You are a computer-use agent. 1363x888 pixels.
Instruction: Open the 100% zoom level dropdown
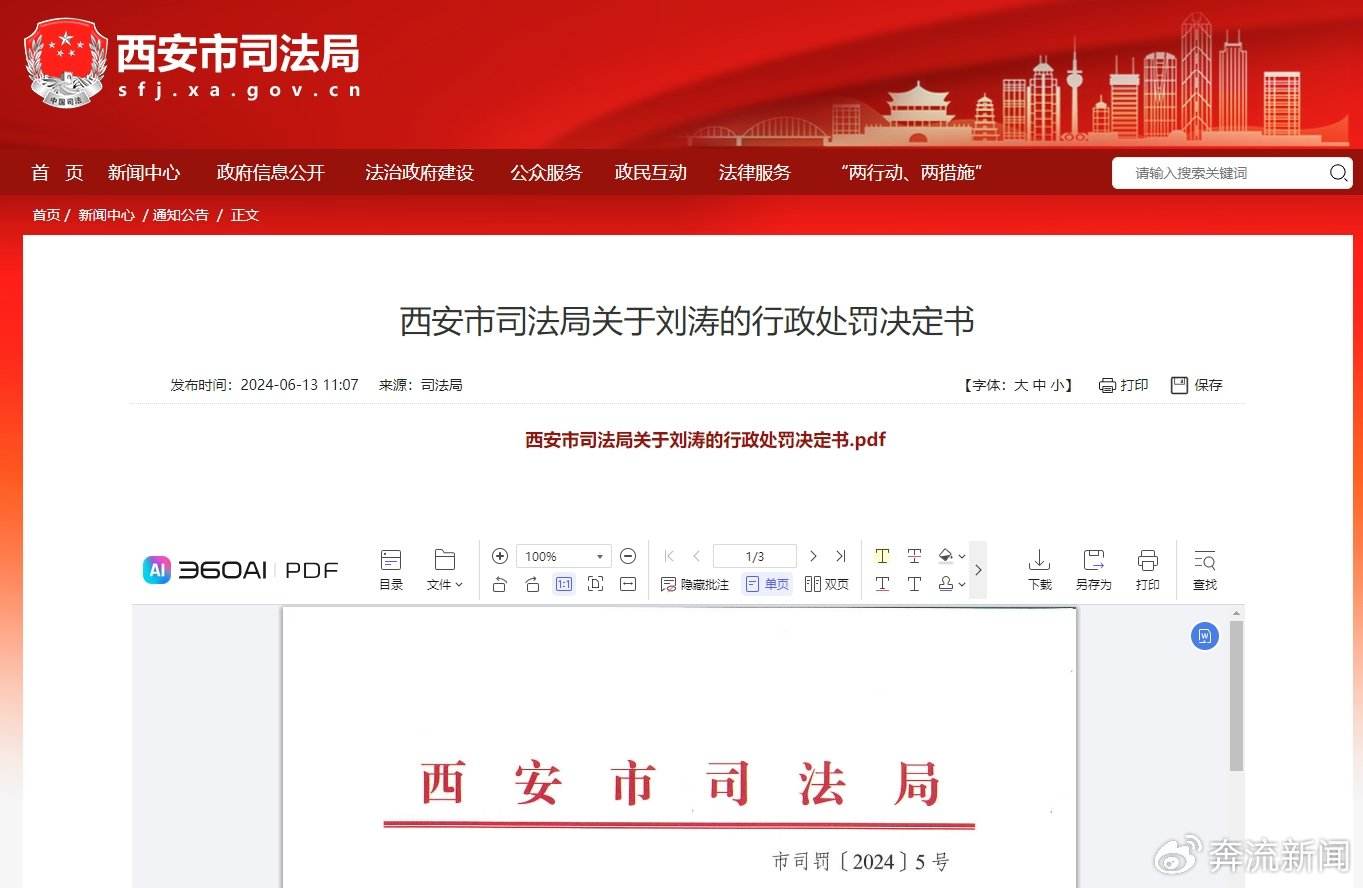pyautogui.click(x=563, y=556)
